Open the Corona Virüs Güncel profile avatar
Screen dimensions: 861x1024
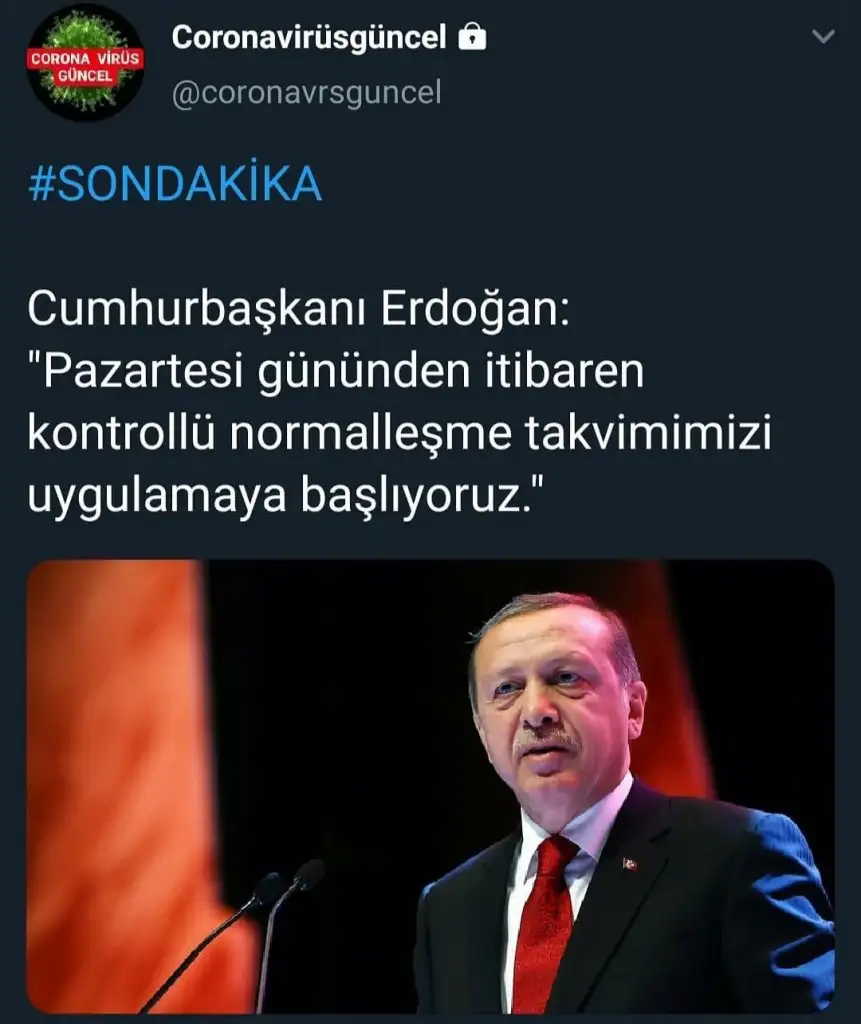pos(85,64)
